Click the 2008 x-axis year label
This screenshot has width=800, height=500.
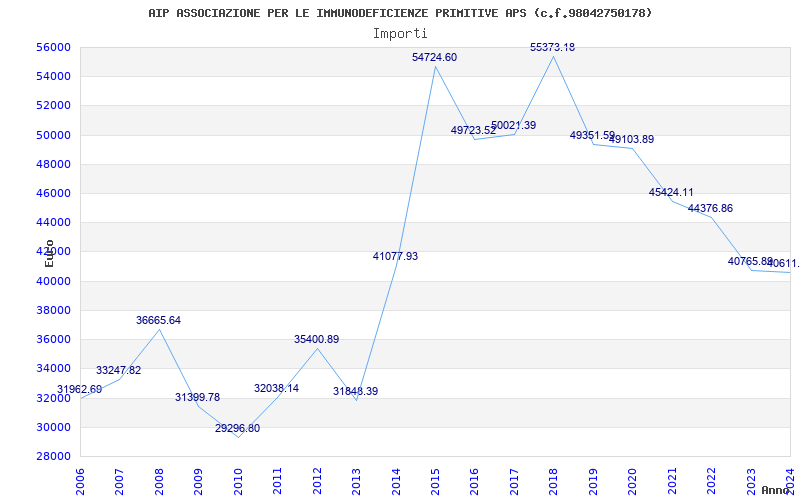[x=159, y=480]
